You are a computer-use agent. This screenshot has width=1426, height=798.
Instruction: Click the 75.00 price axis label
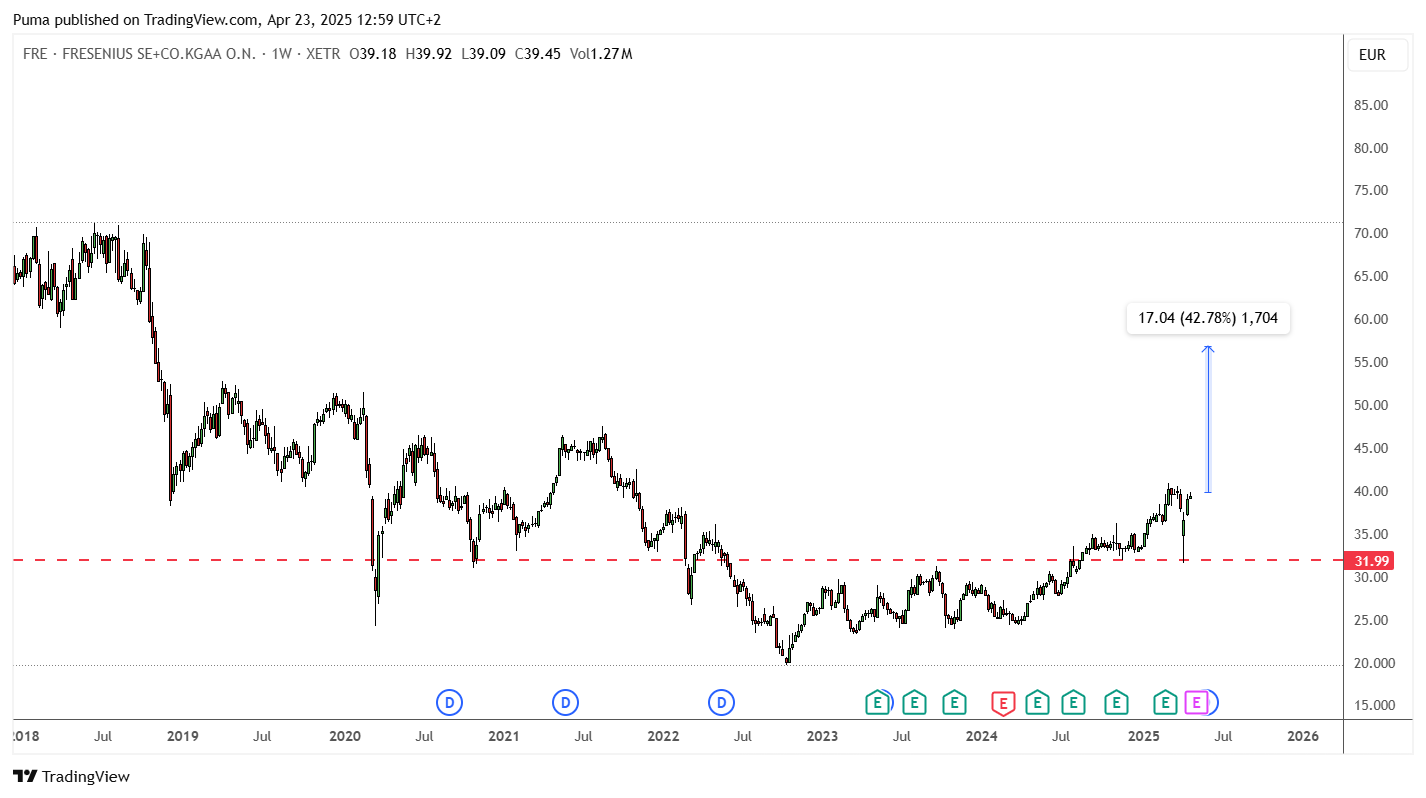(x=1372, y=191)
